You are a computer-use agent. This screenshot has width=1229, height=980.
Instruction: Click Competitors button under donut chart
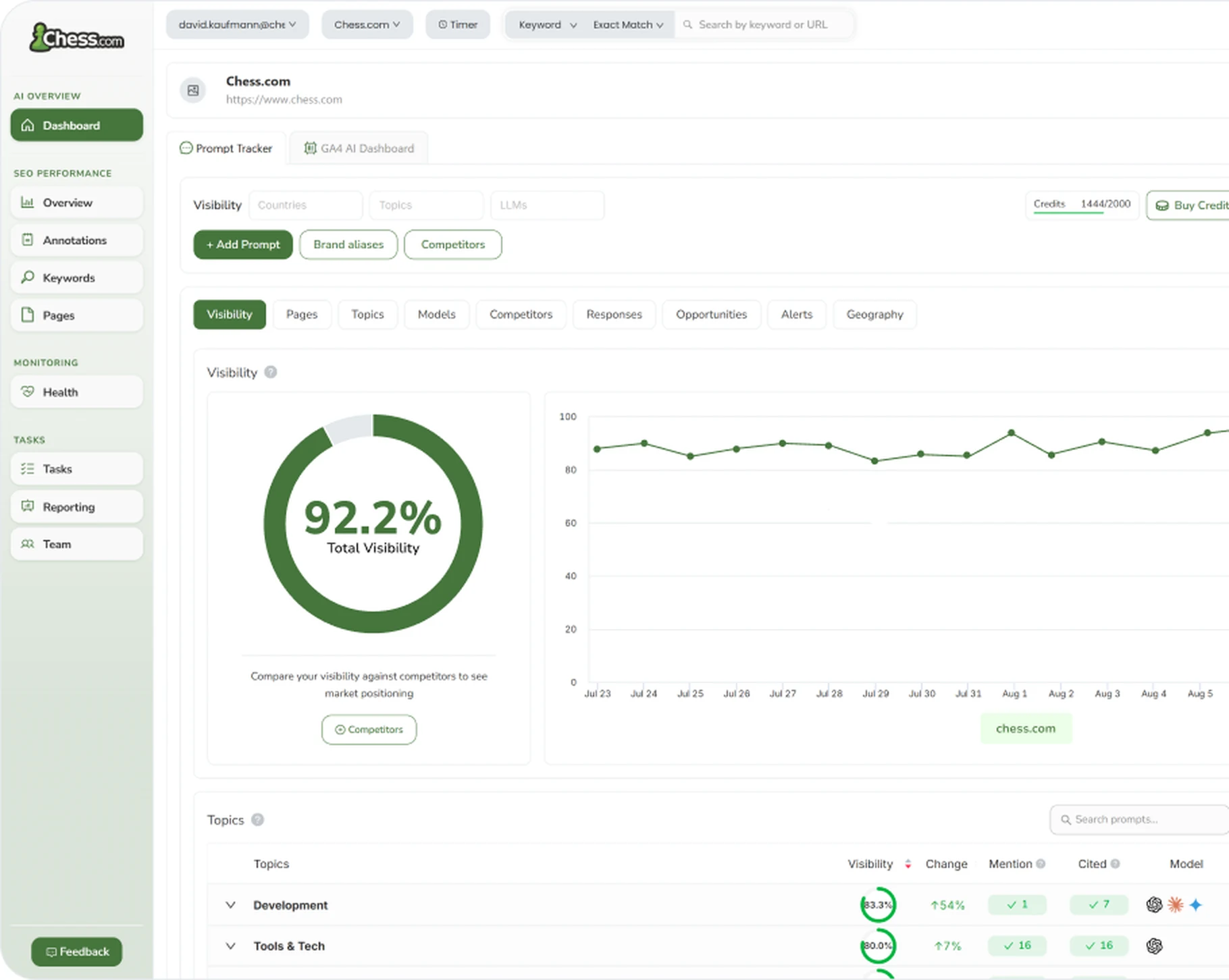coord(369,730)
